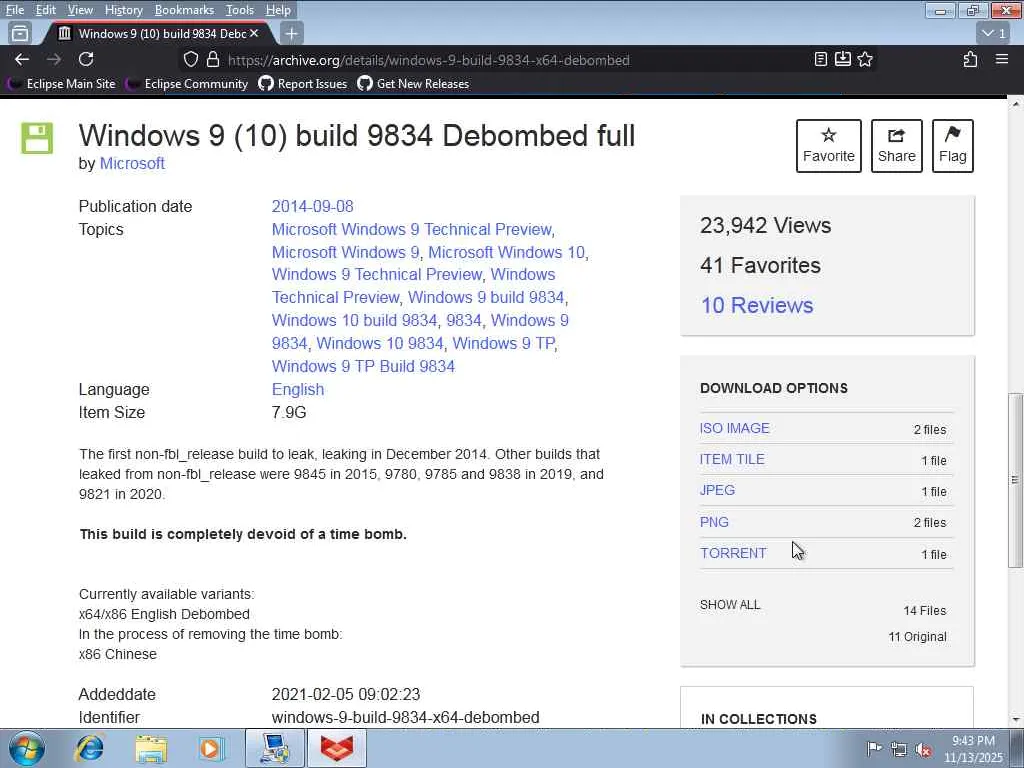Screen dimensions: 1024x768
Task: Open the View menu
Action: coord(80,10)
